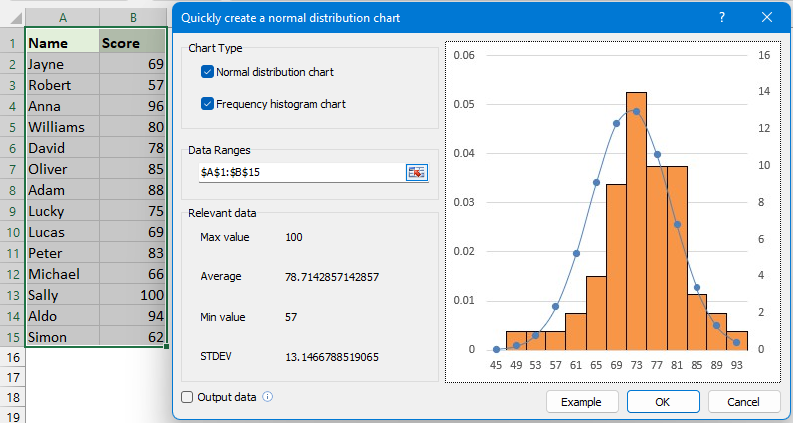Click the Cancel button

[x=744, y=402]
